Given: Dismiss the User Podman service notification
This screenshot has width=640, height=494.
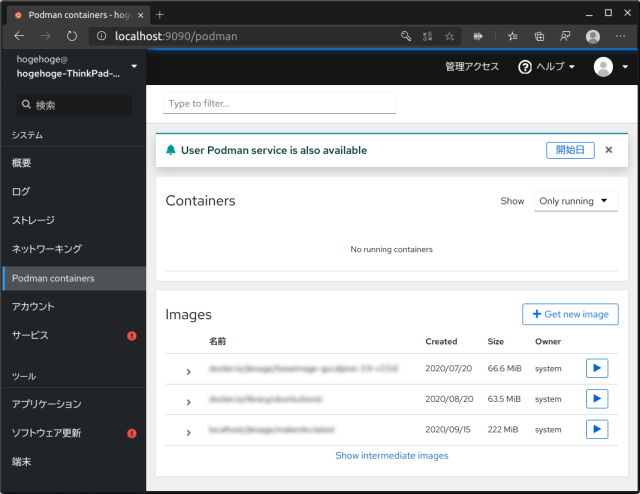Looking at the screenshot, I should 608,150.
